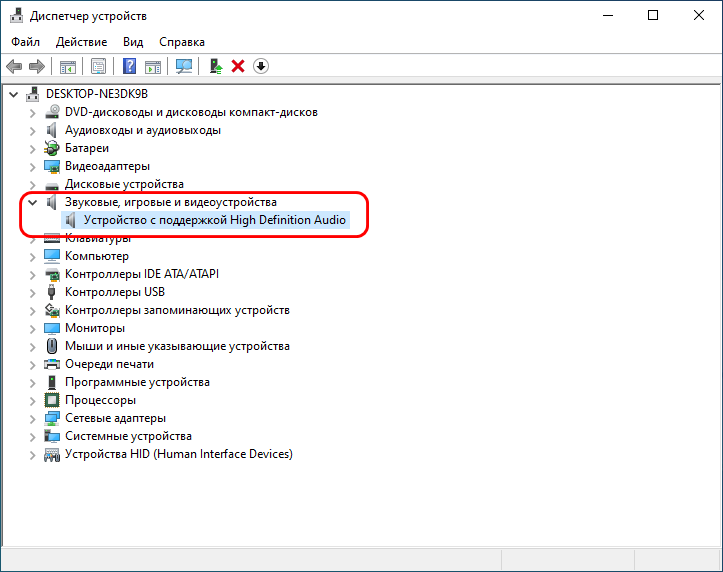Scan for hardware changes monitor icon
Image resolution: width=723 pixels, height=572 pixels.
coord(184,66)
